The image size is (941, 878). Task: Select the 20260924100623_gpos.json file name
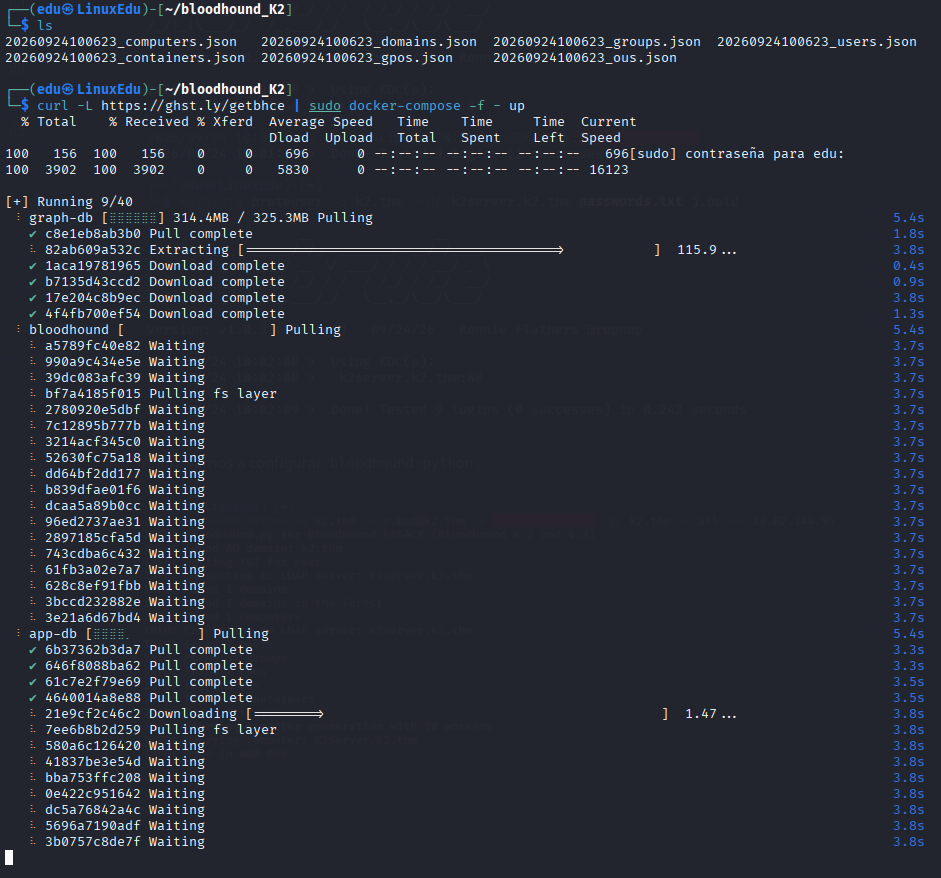pos(356,58)
